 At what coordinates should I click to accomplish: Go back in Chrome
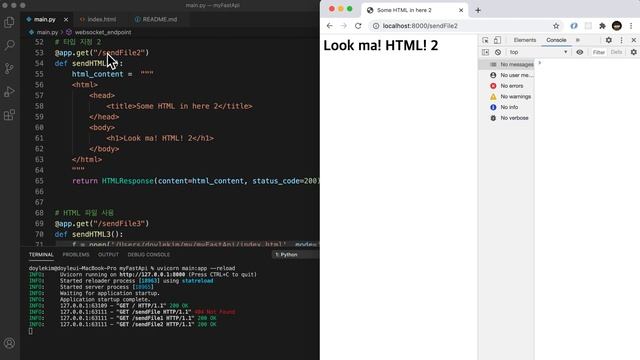point(329,26)
